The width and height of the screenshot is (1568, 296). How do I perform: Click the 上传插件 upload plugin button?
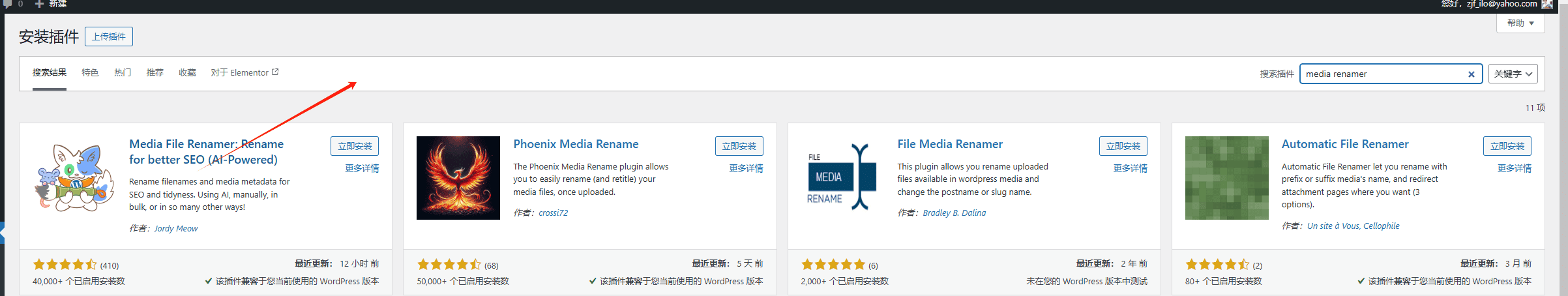click(109, 37)
